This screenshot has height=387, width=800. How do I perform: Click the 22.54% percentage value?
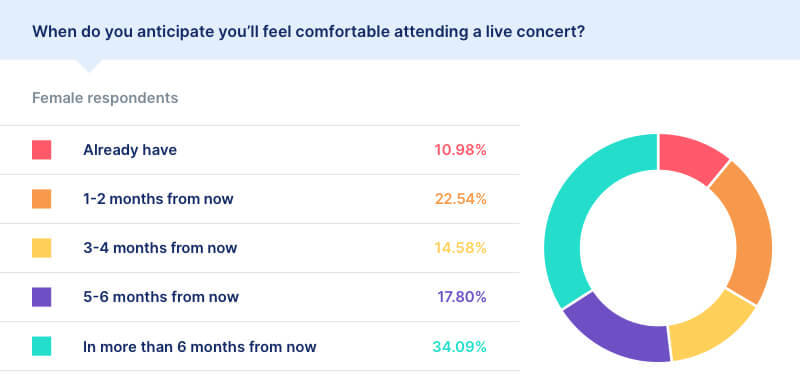(x=460, y=199)
